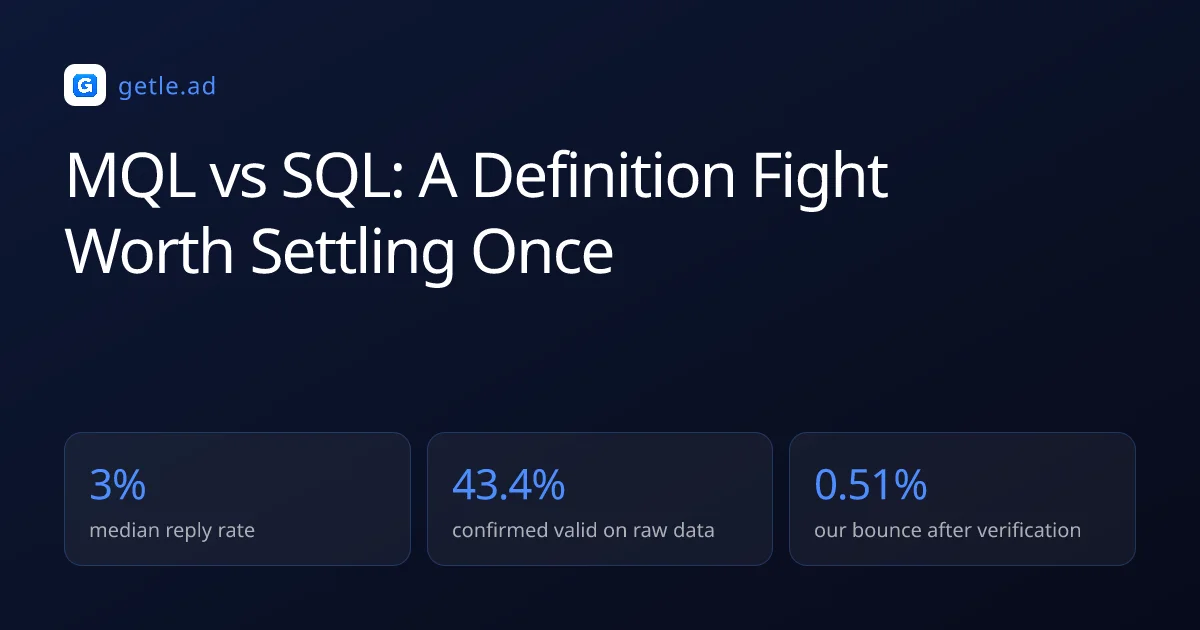The height and width of the screenshot is (630, 1200).
Task: Click the 3% statistic value
Action: point(118,484)
